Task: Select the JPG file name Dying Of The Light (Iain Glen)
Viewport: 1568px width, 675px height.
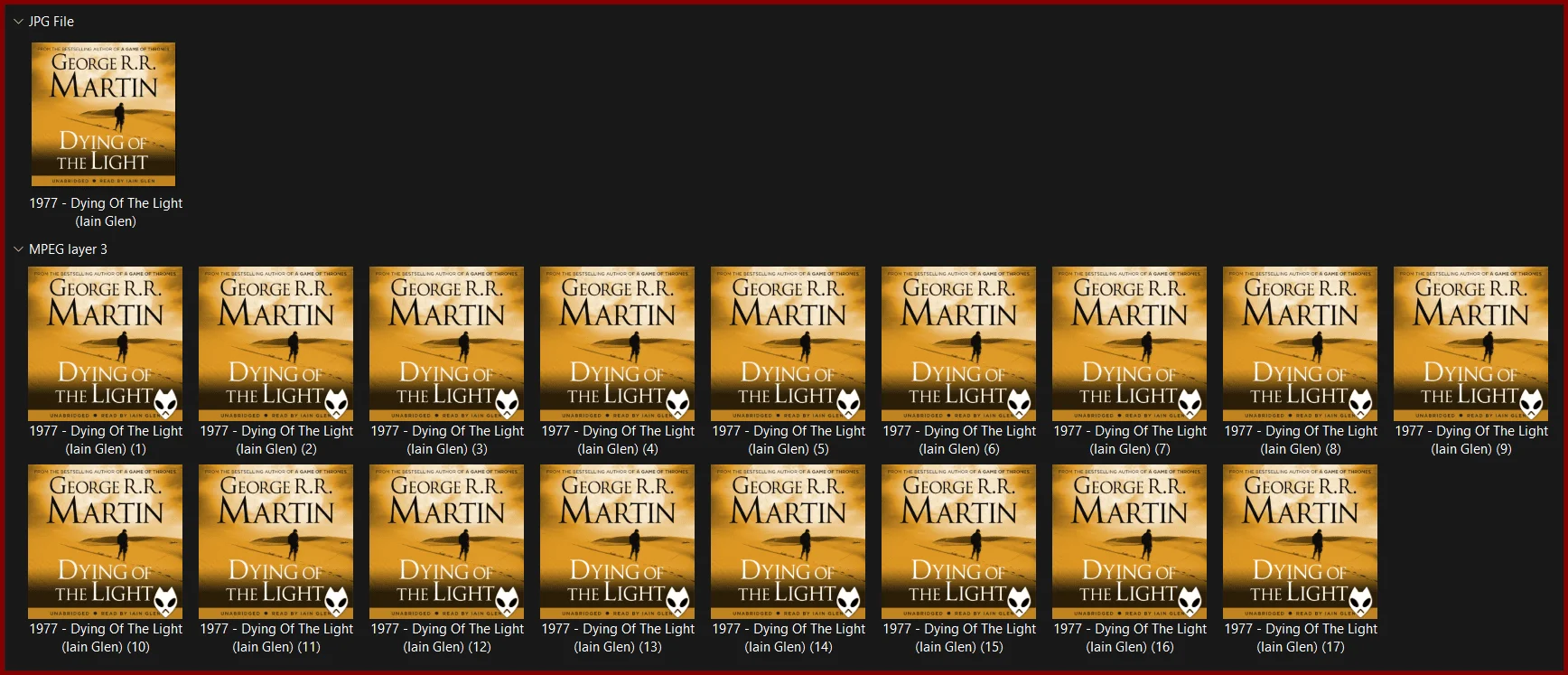Action: click(x=106, y=212)
